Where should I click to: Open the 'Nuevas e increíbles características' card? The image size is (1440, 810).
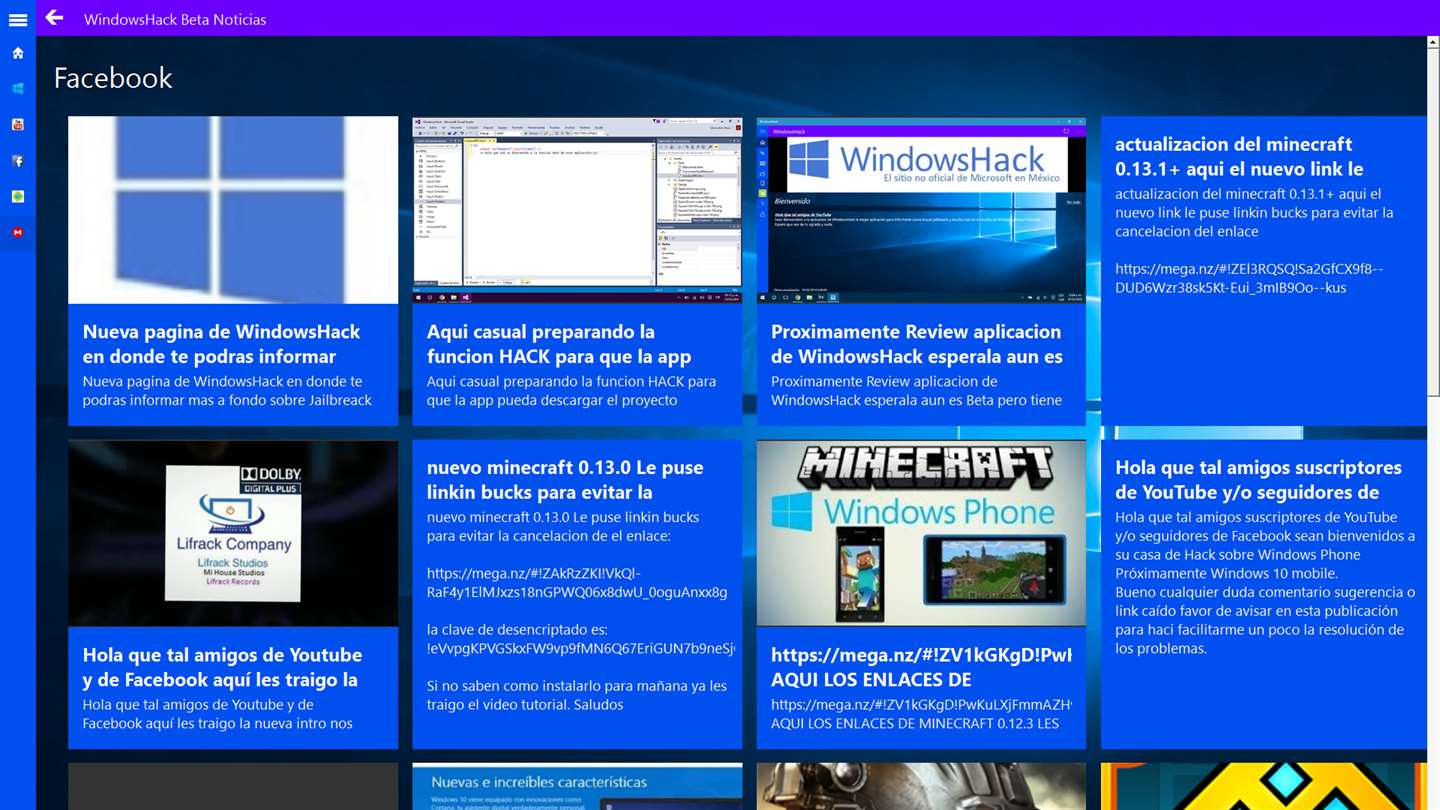pyautogui.click(x=577, y=787)
